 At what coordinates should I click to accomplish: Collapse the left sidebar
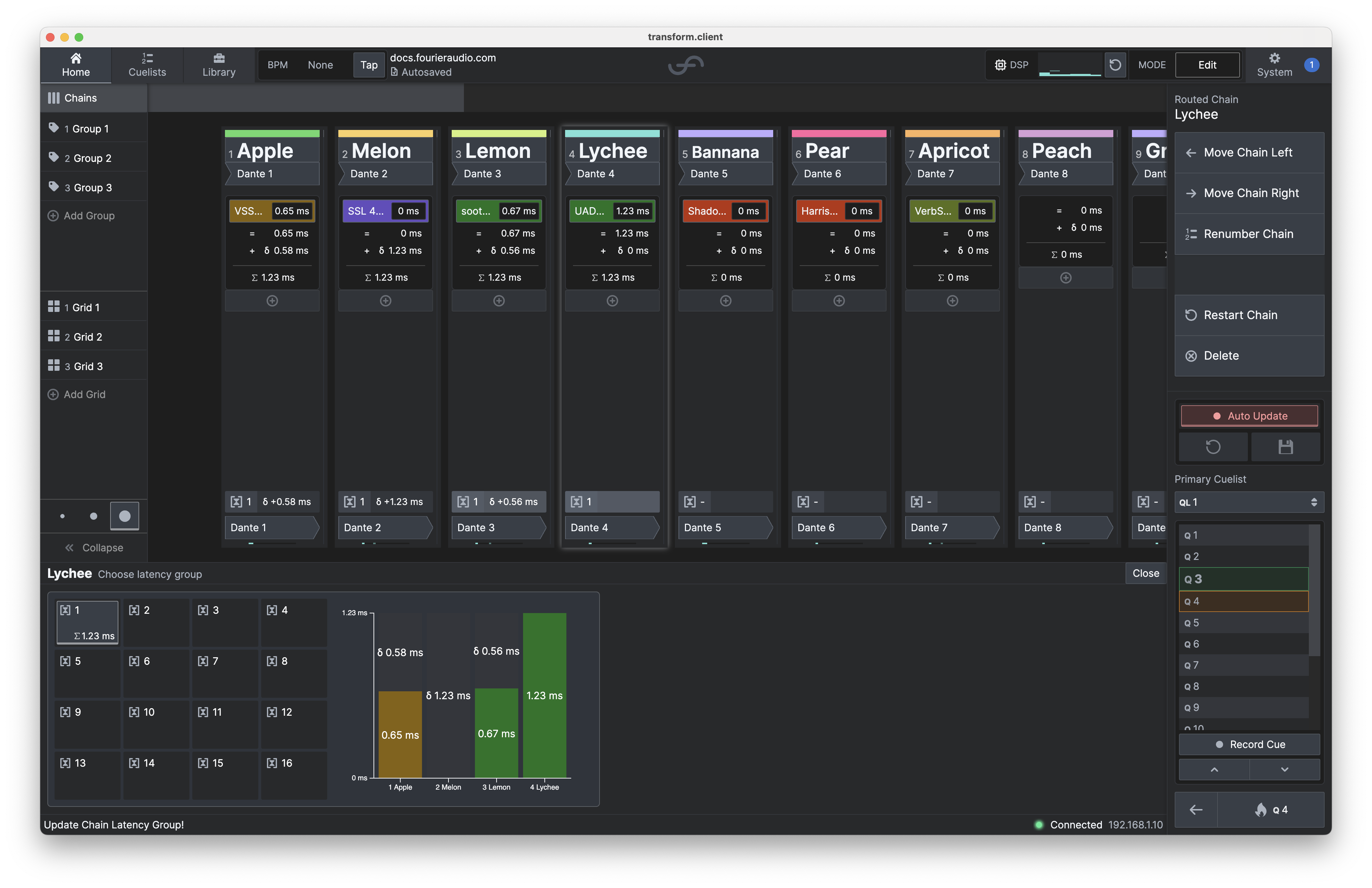93,547
